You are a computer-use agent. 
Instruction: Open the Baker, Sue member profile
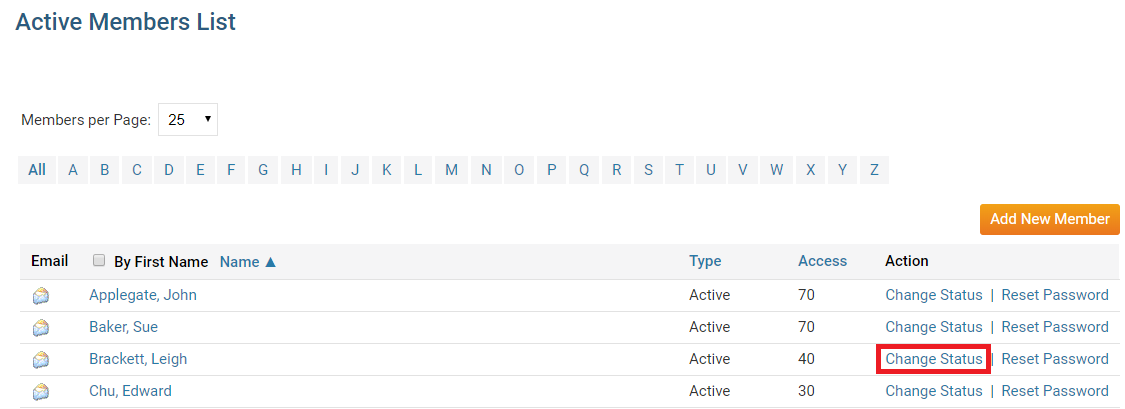click(x=123, y=327)
